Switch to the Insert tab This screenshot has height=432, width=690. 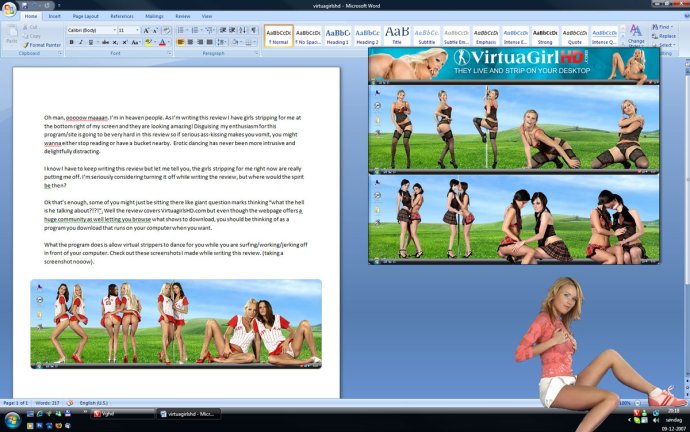pos(55,16)
